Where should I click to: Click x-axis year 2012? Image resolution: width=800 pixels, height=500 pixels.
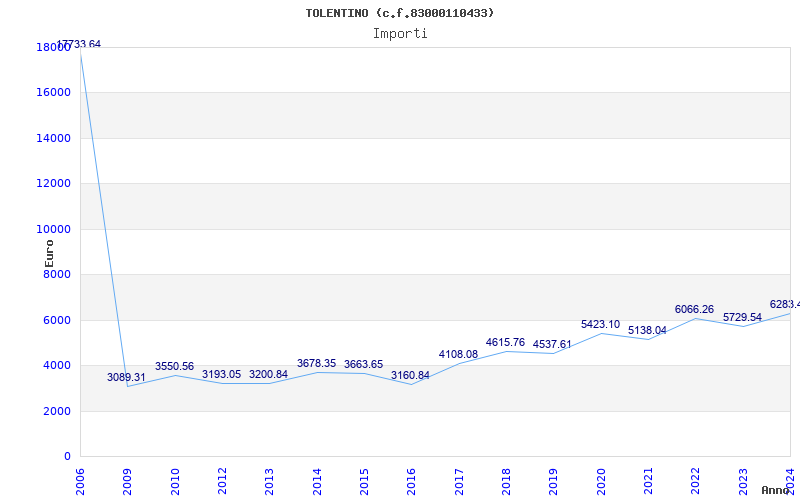pyautogui.click(x=222, y=481)
